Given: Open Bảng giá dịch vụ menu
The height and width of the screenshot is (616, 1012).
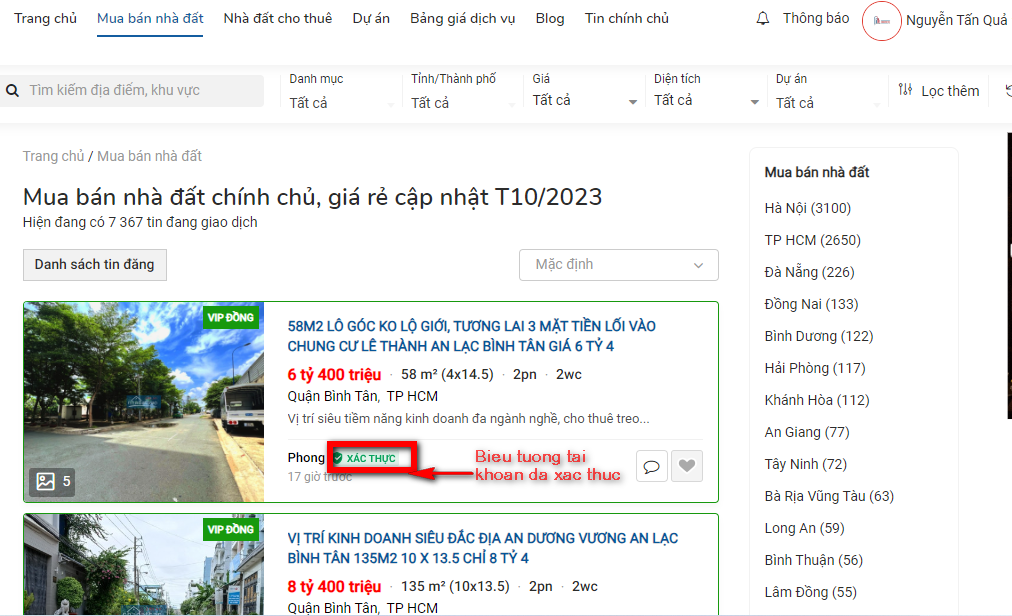Looking at the screenshot, I should coord(462,19).
